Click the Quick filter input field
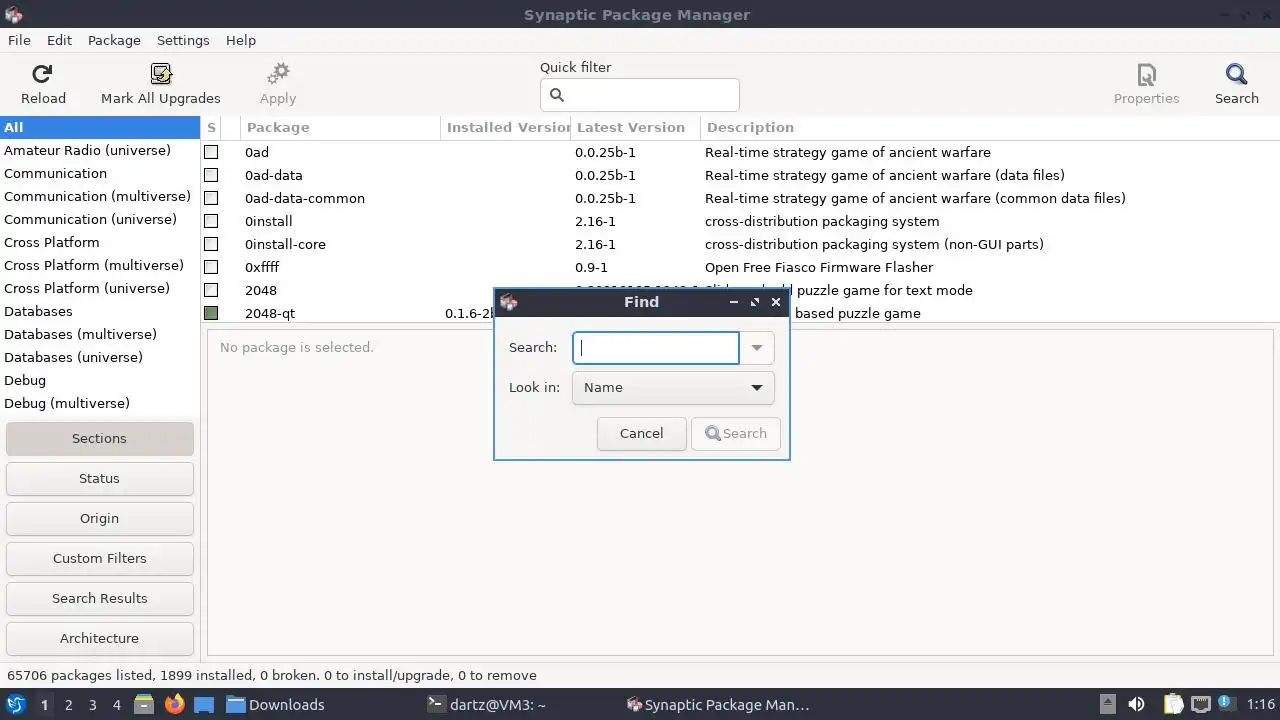 tap(640, 95)
